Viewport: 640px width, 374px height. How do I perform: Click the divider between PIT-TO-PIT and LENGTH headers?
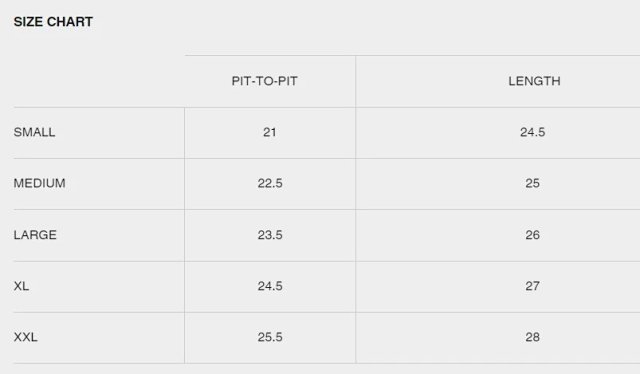pos(356,81)
